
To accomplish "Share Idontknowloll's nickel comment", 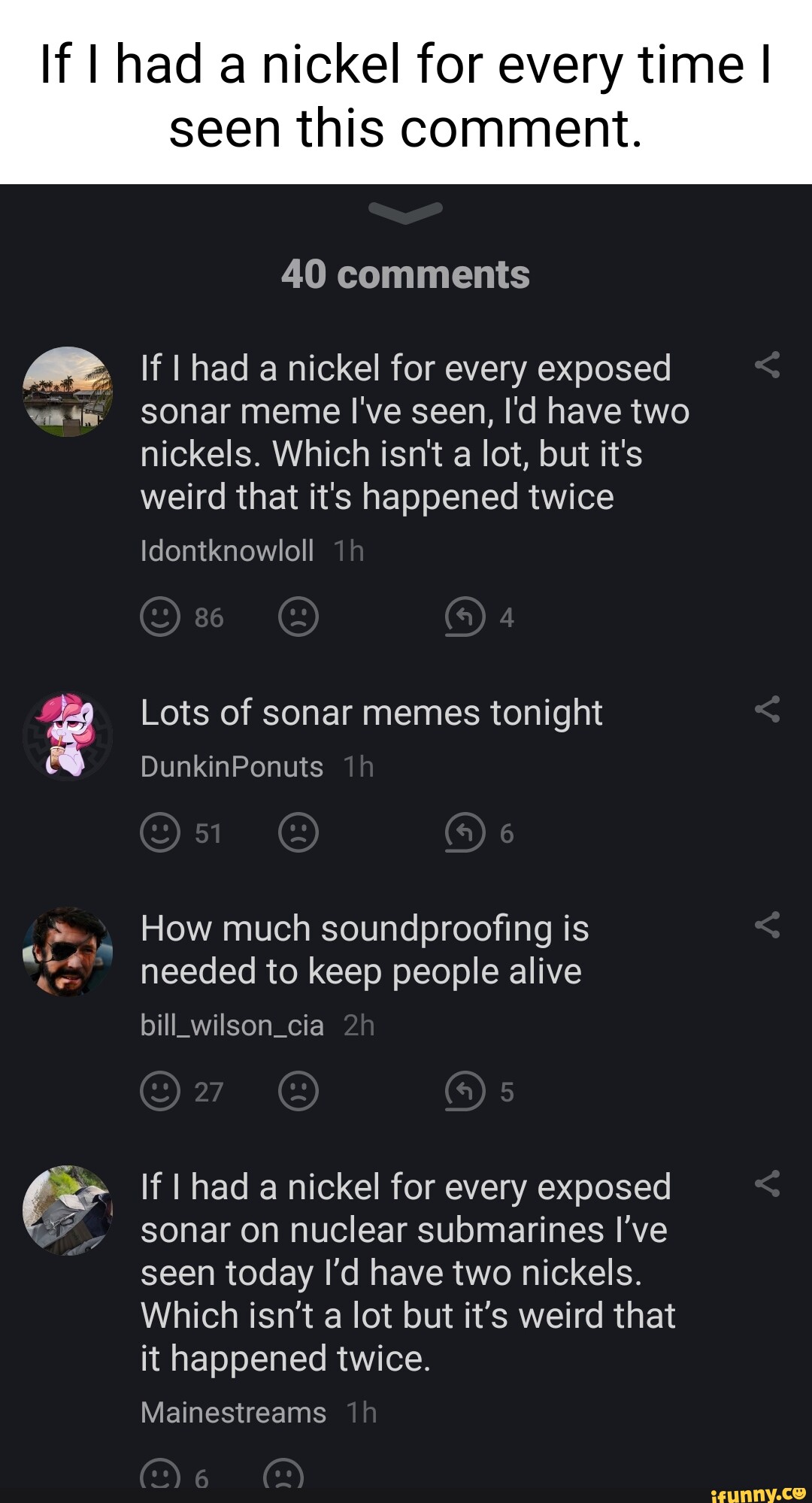I will click(767, 365).
